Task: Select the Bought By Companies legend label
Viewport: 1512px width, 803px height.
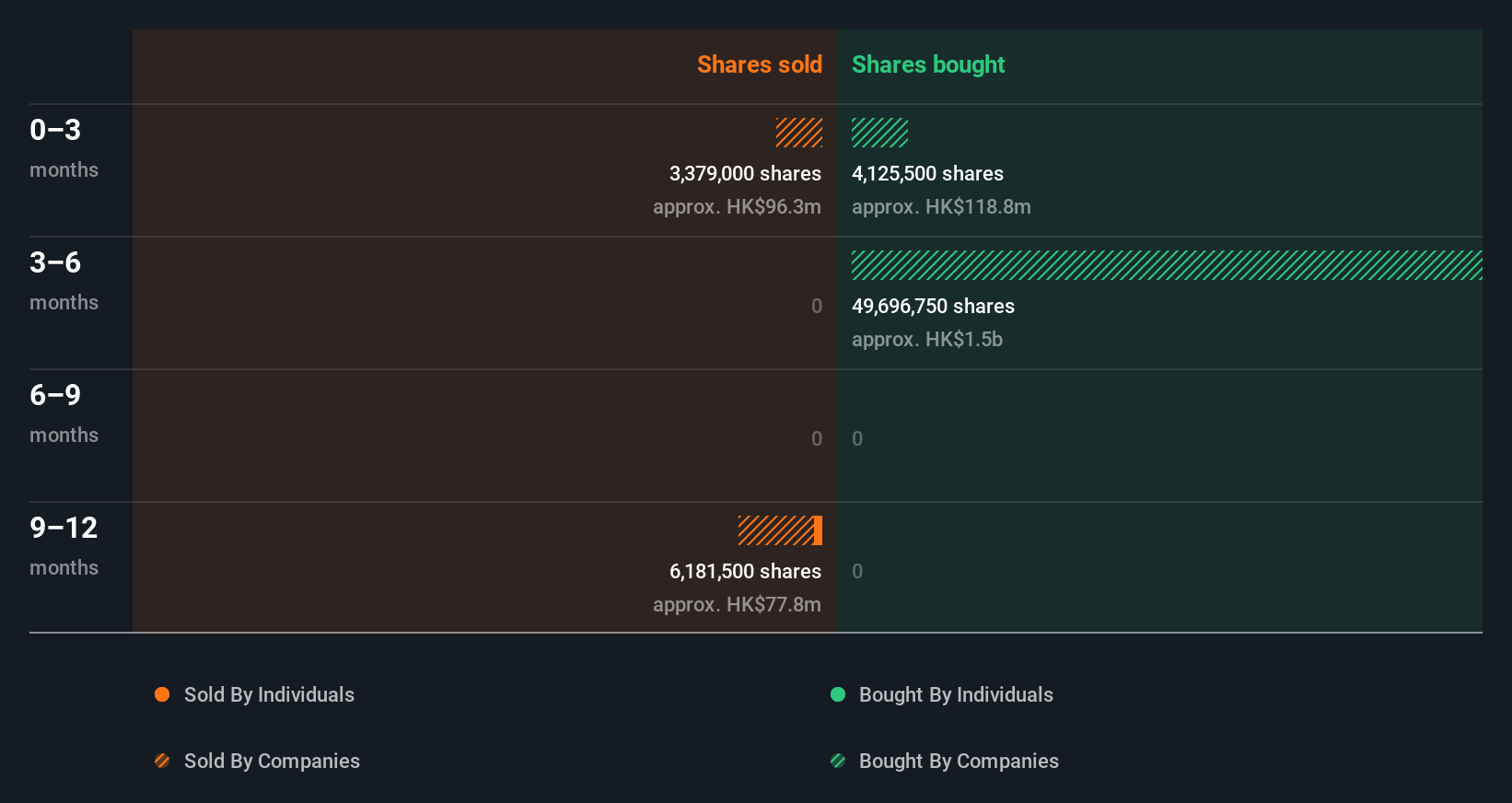Action: point(959,762)
